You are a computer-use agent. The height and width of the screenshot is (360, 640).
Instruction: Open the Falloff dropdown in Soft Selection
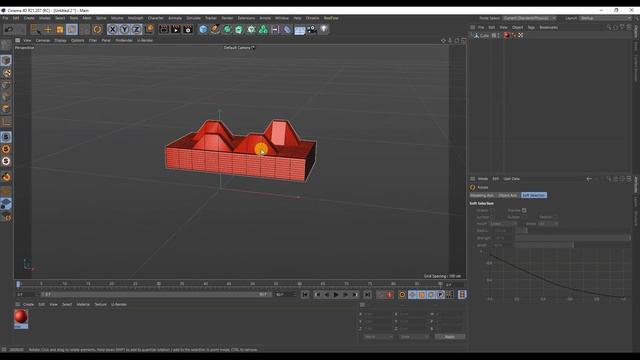(x=503, y=224)
